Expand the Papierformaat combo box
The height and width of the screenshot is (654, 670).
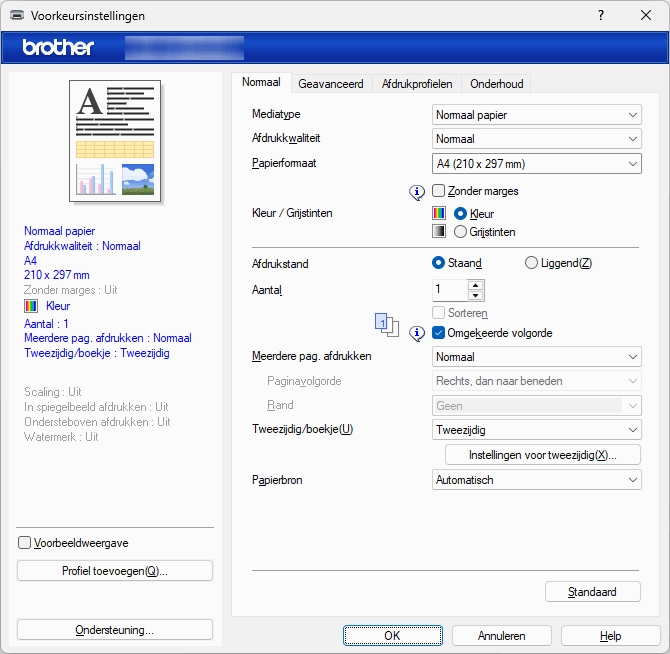pyautogui.click(x=536, y=164)
